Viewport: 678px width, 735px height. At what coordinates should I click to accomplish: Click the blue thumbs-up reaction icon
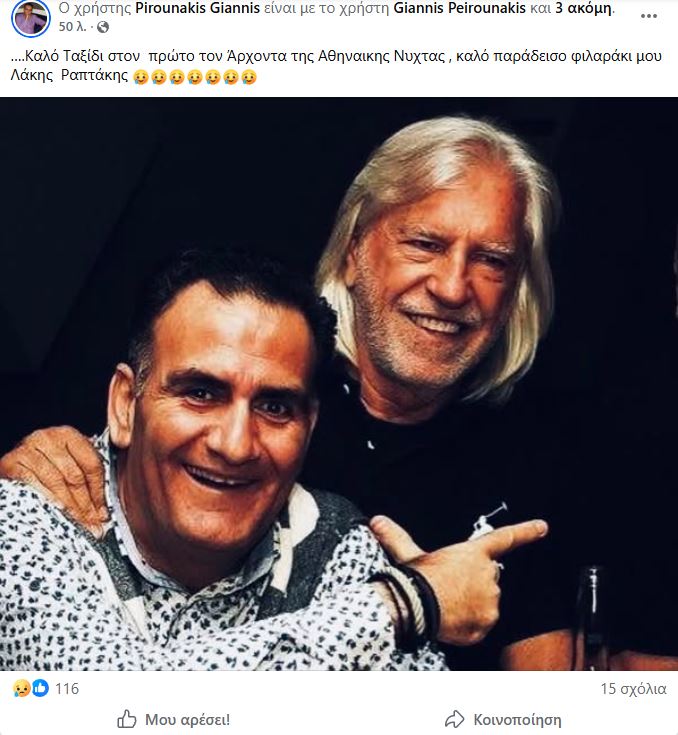pyautogui.click(x=40, y=688)
